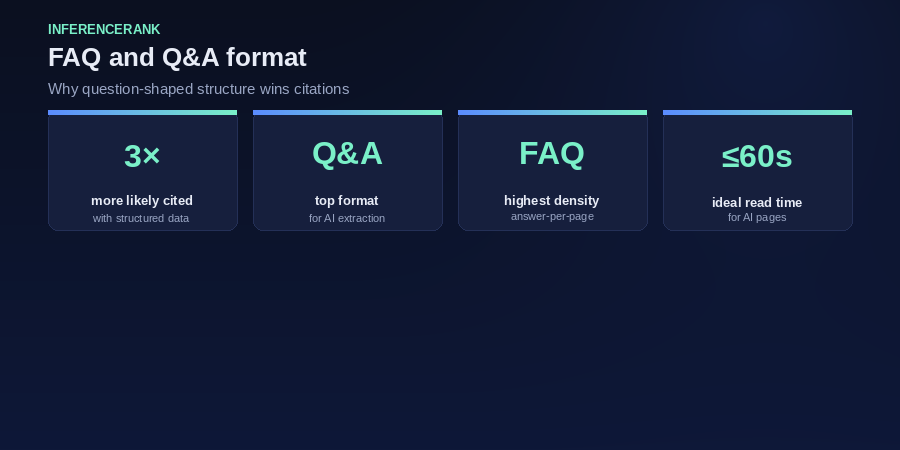Select the Q&A statistic value
The image size is (900, 450).
347,154
